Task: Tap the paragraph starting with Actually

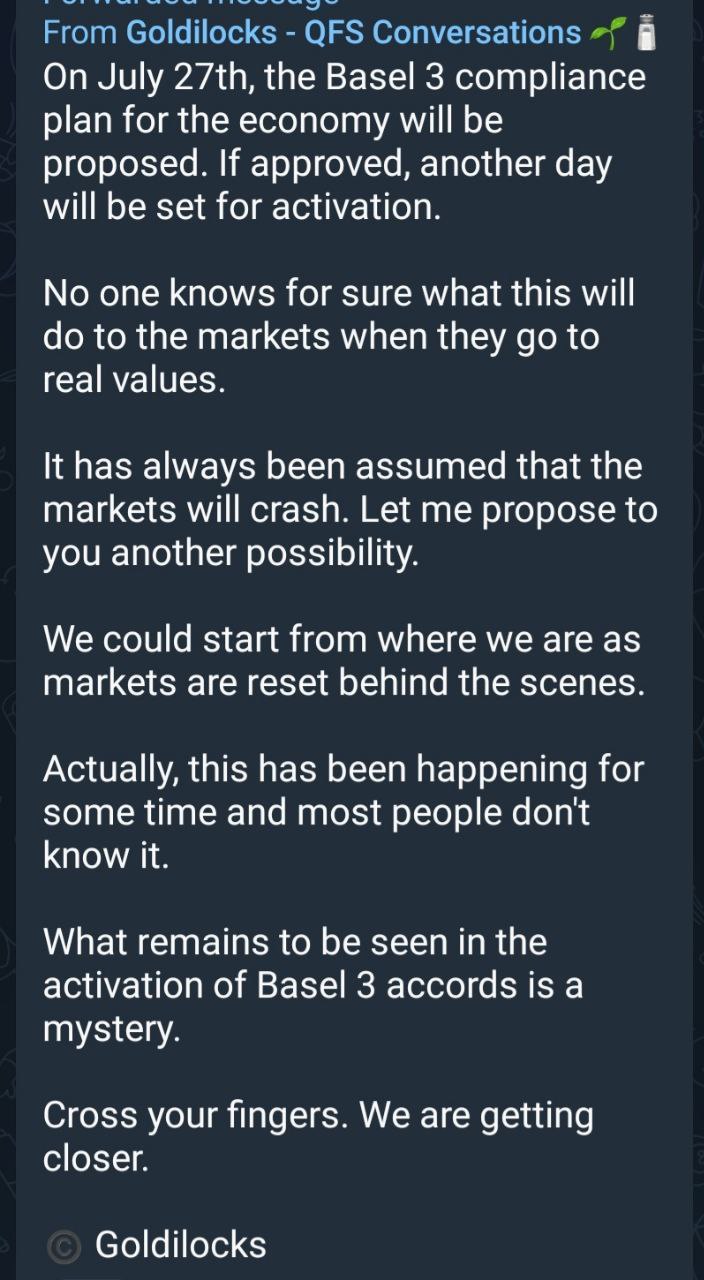Action: (343, 812)
